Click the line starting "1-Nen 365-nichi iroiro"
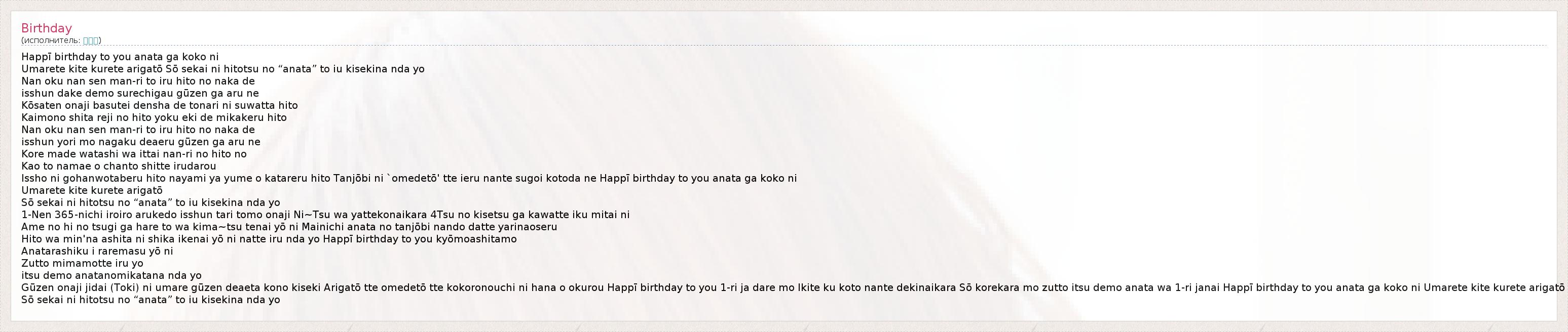Image resolution: width=1568 pixels, height=332 pixels. pos(325,215)
